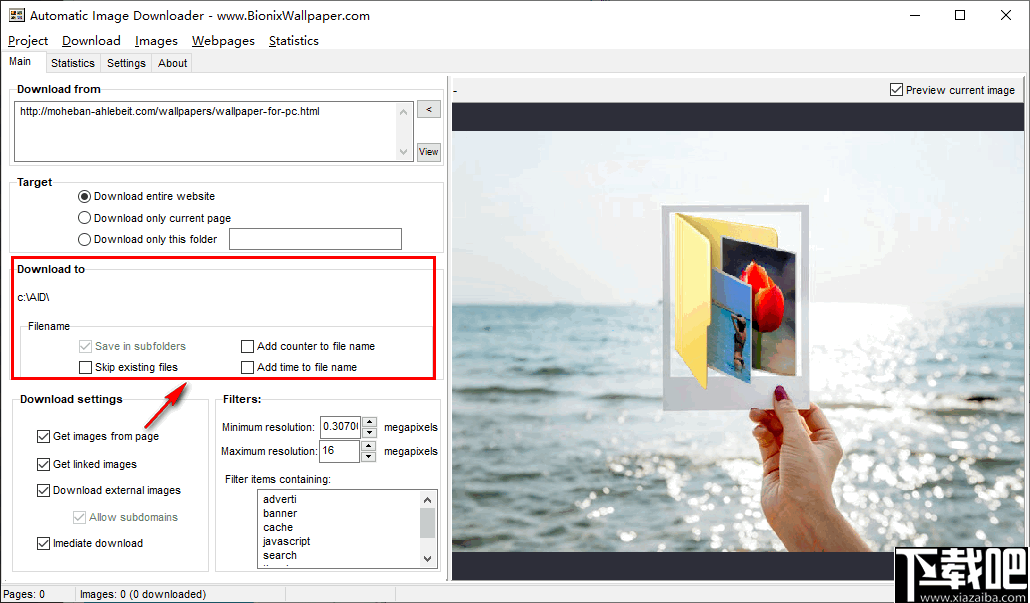Increase Minimum resolution using the up arrow

(369, 422)
